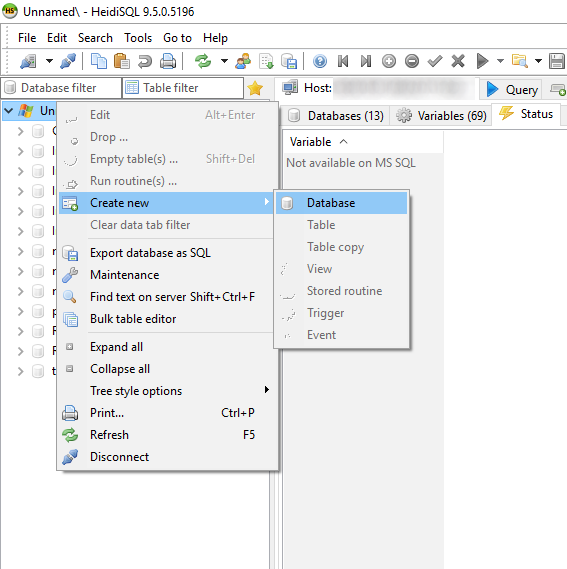The image size is (567, 569).
Task: Open Bulk table editor
Action: click(x=166, y=319)
